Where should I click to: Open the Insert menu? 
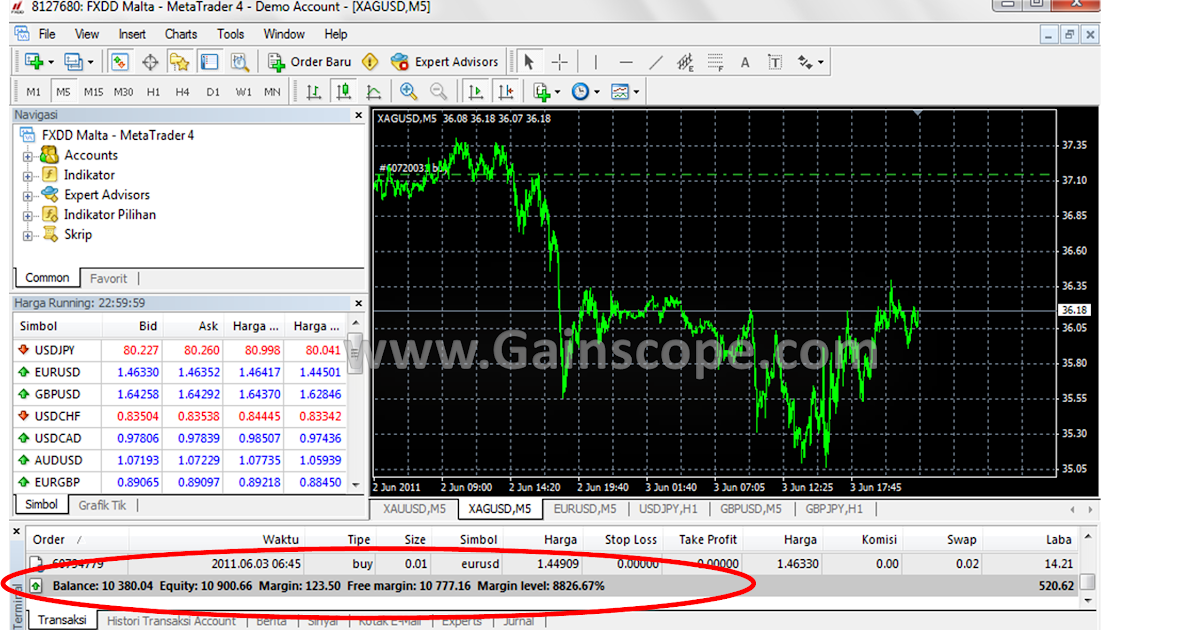(132, 34)
